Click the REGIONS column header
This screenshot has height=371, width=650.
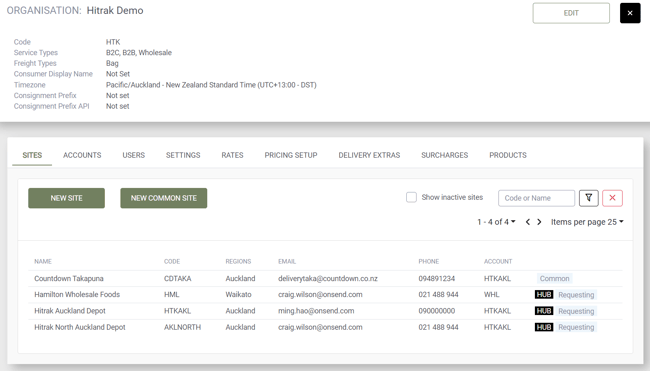click(x=238, y=262)
